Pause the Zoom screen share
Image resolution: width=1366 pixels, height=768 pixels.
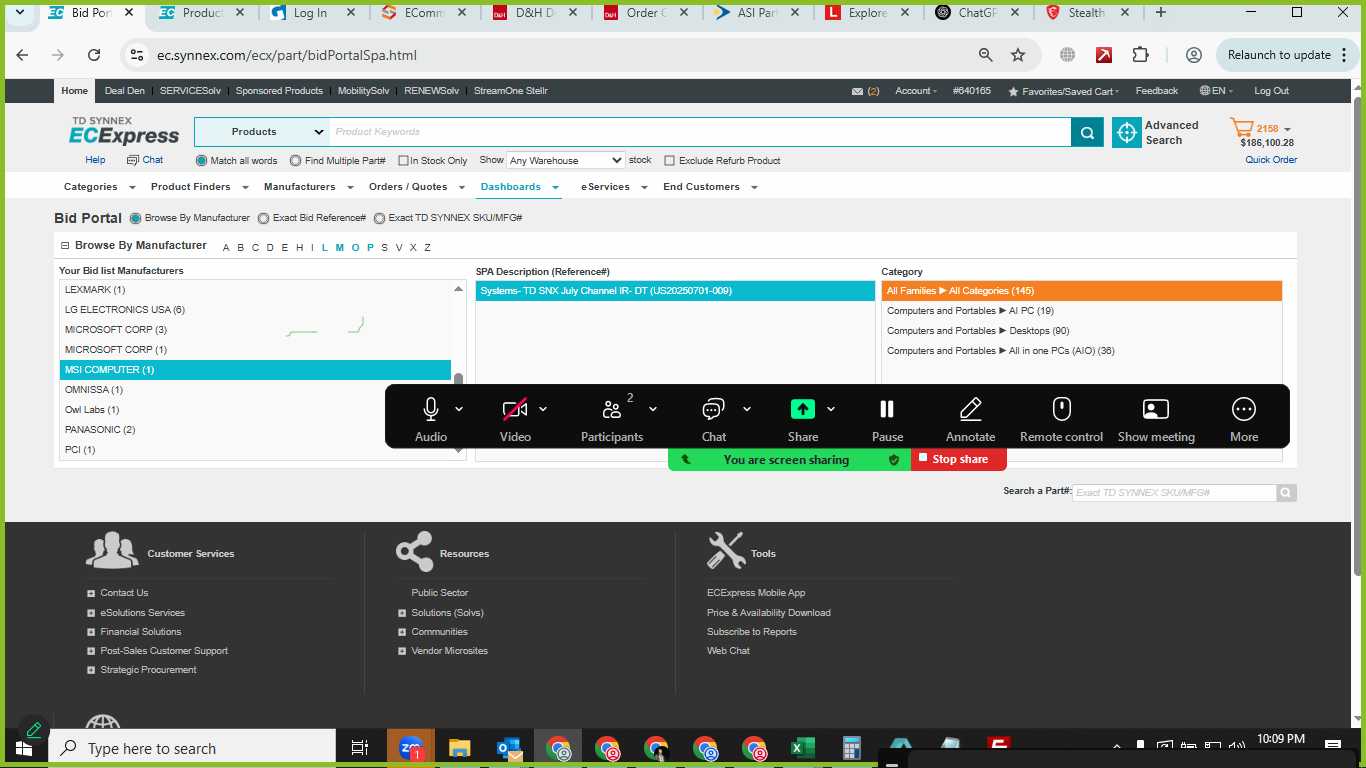pos(887,419)
